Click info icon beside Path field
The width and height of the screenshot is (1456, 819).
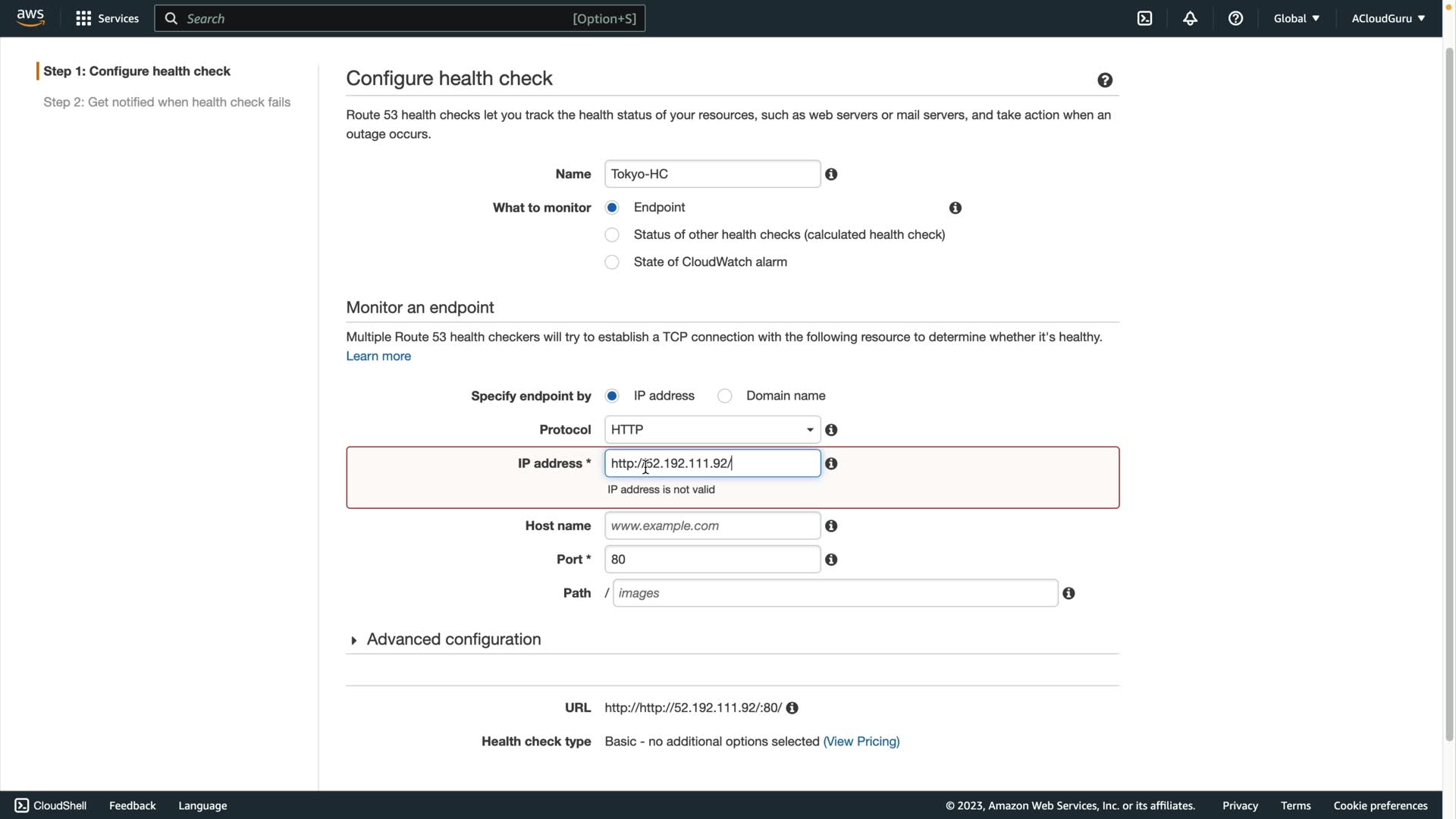point(1068,594)
